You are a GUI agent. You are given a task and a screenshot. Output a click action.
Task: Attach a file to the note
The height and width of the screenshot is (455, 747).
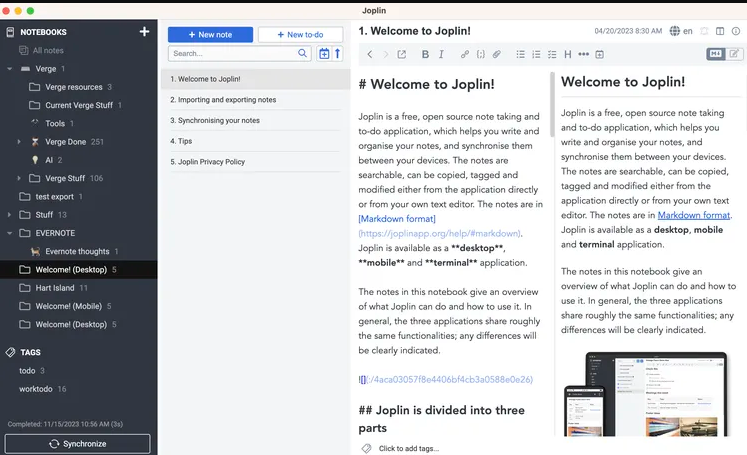click(x=496, y=54)
